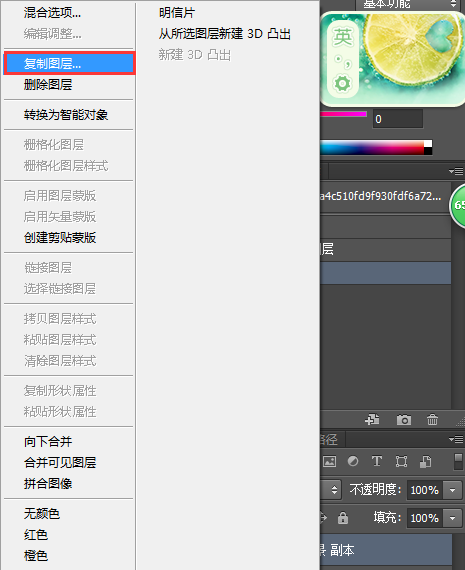Click the fill 100% value field
This screenshot has width=465, height=570.
click(x=425, y=518)
